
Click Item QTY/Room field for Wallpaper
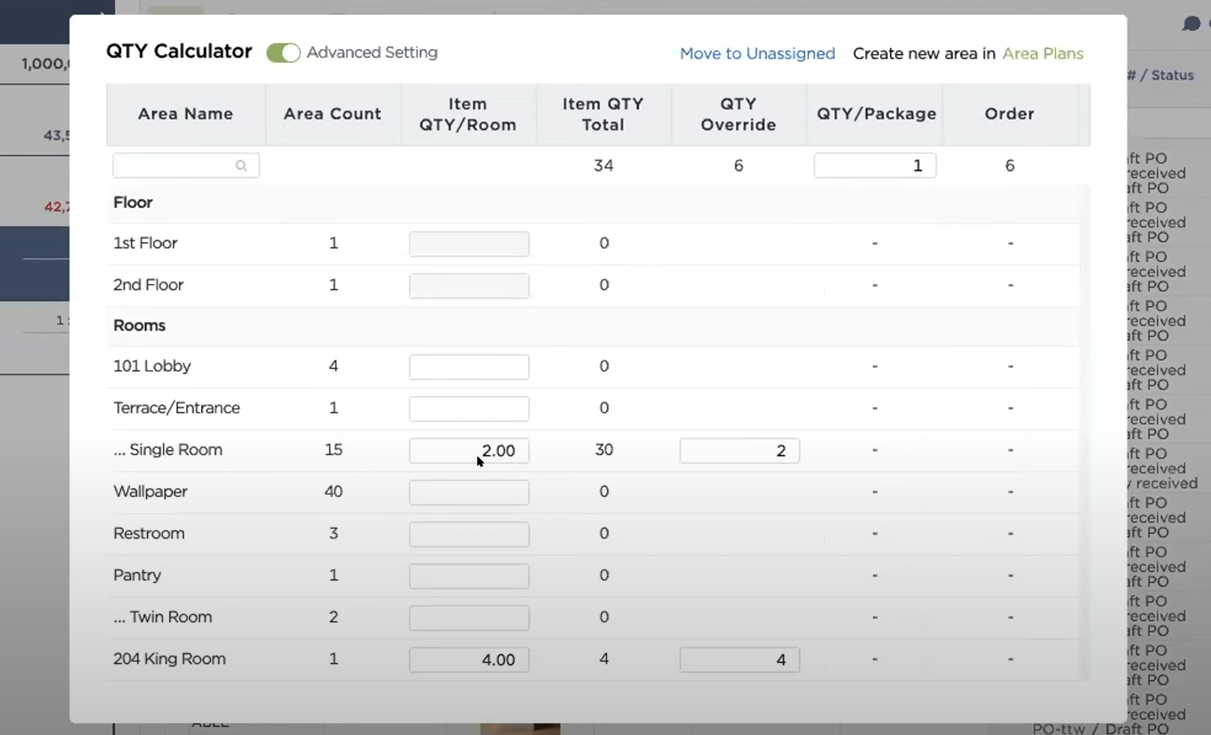pos(468,493)
